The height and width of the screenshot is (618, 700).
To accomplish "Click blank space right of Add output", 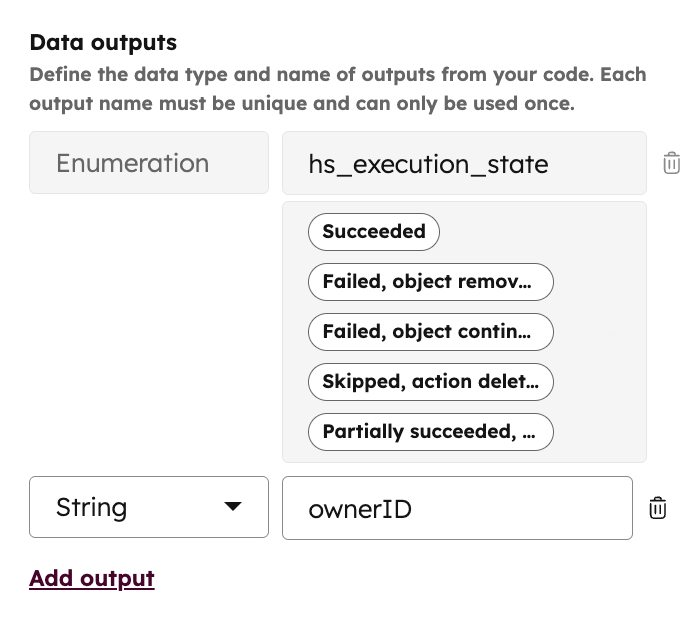I will [x=400, y=578].
